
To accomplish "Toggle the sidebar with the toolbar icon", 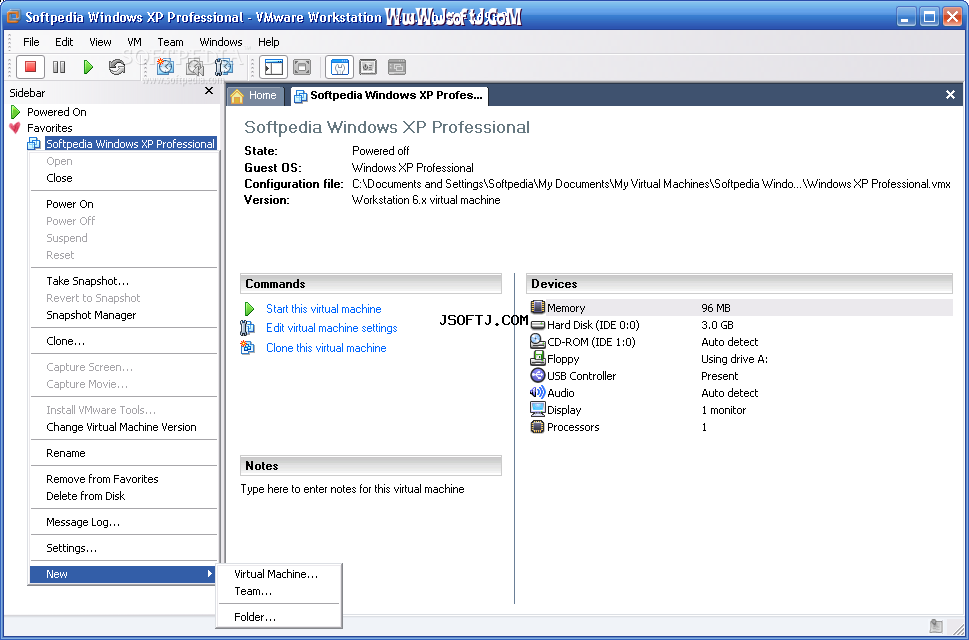I will click(x=273, y=67).
